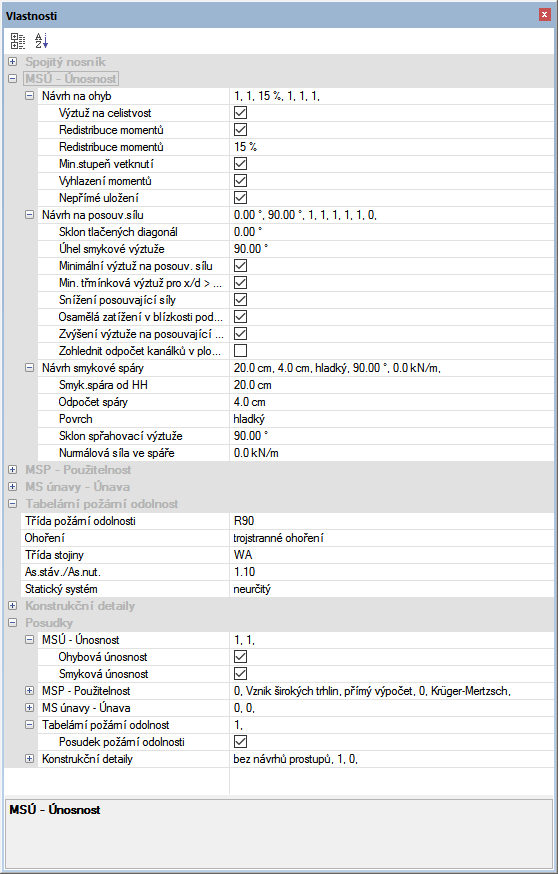558x874 pixels.
Task: Expand the Spojitý nosník section
Action: tap(13, 62)
